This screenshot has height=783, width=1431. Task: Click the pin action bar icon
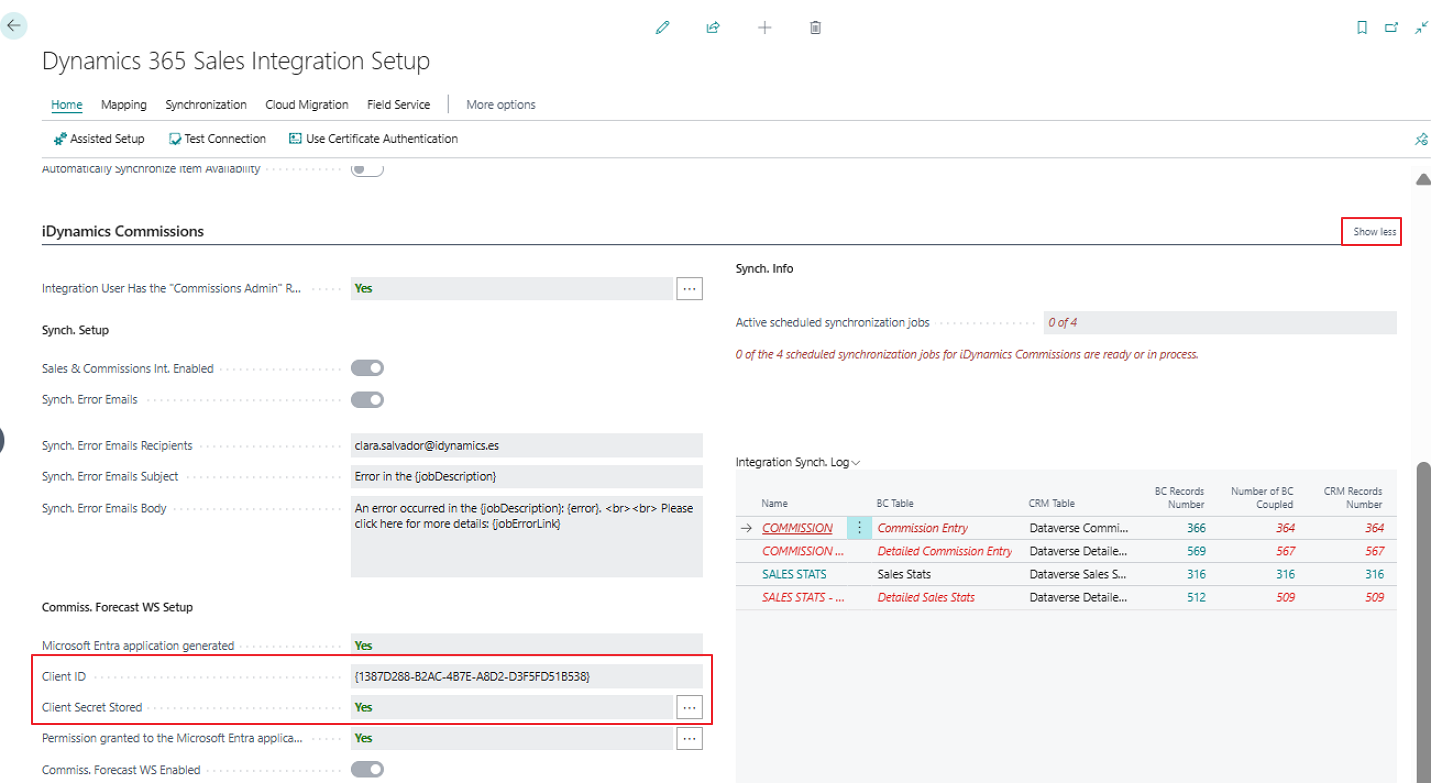[1421, 140]
